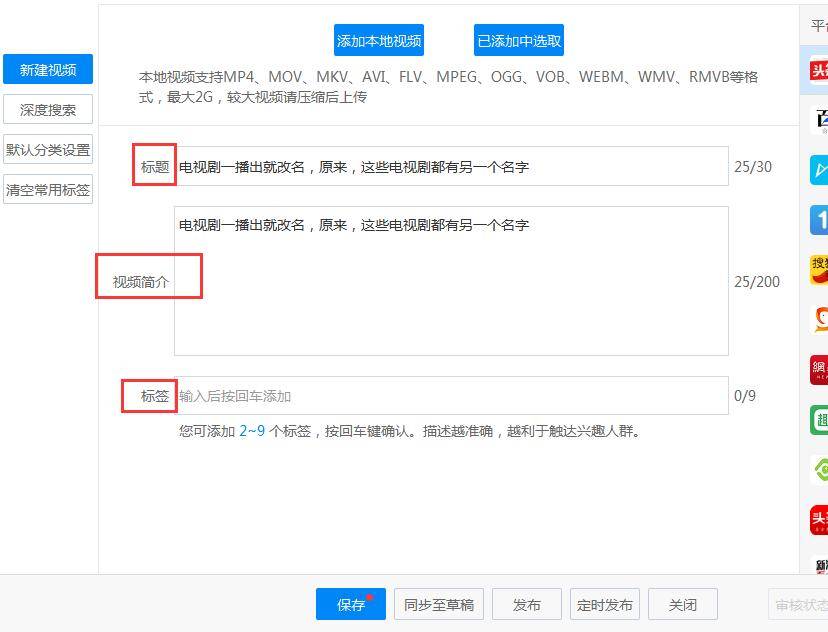Focus the 标签 tag input field
This screenshot has height=632, width=828.
point(450,396)
